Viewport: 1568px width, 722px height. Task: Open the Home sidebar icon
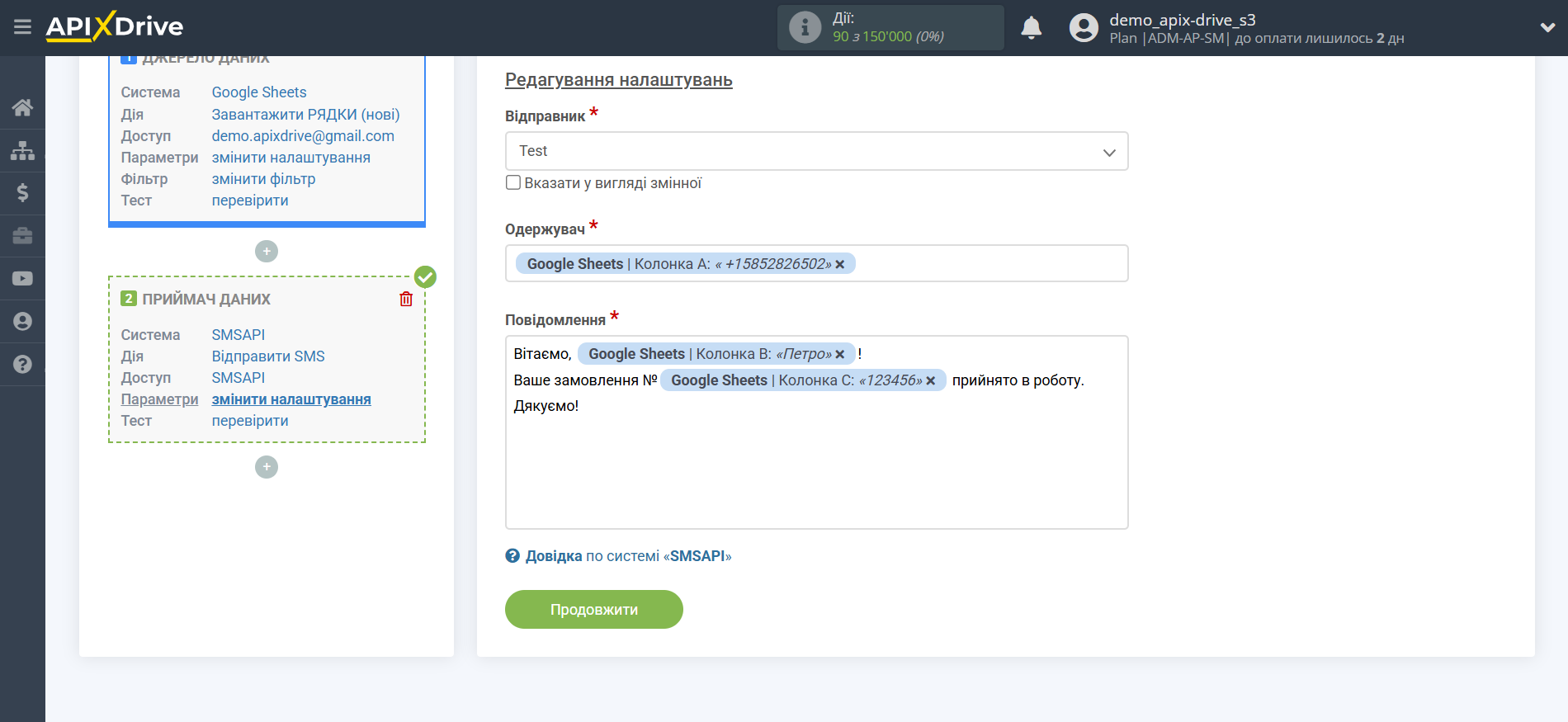click(22, 107)
